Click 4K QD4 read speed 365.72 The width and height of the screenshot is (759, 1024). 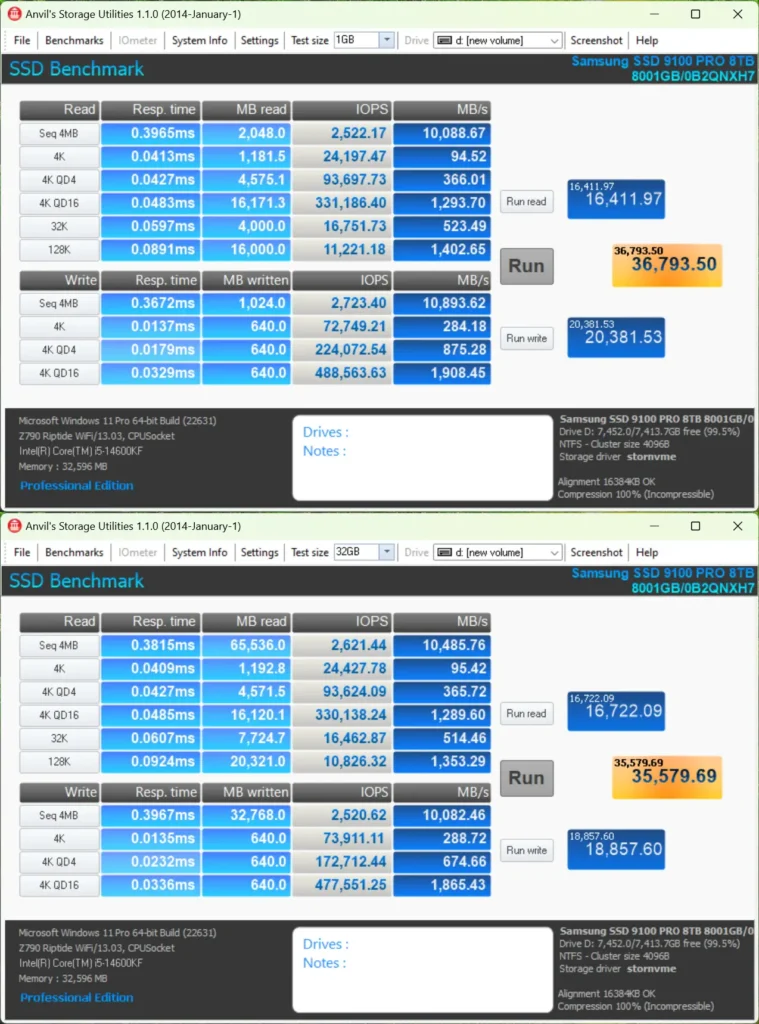click(442, 692)
